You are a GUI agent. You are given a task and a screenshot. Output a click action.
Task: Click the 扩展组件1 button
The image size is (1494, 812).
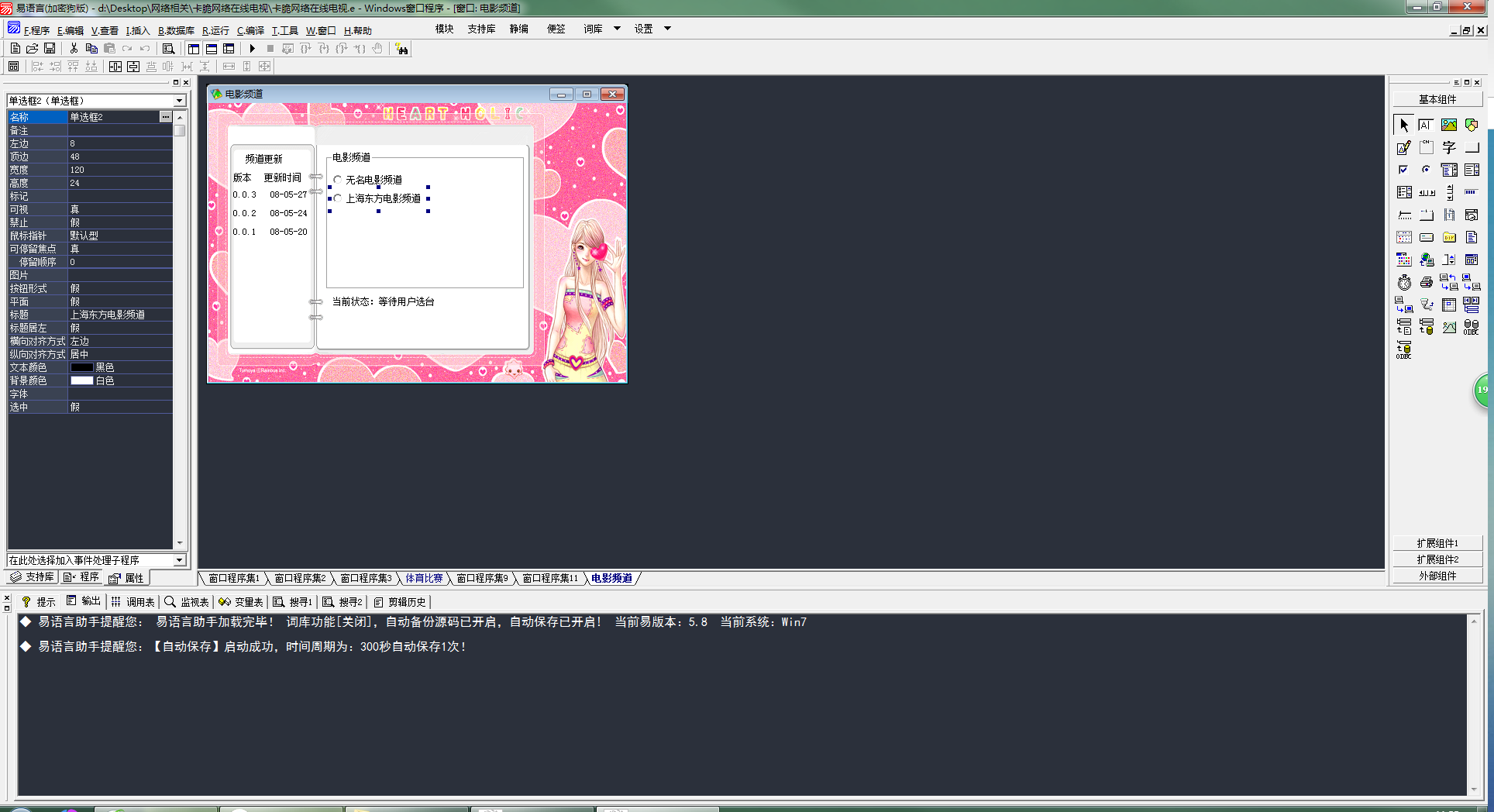[1437, 543]
